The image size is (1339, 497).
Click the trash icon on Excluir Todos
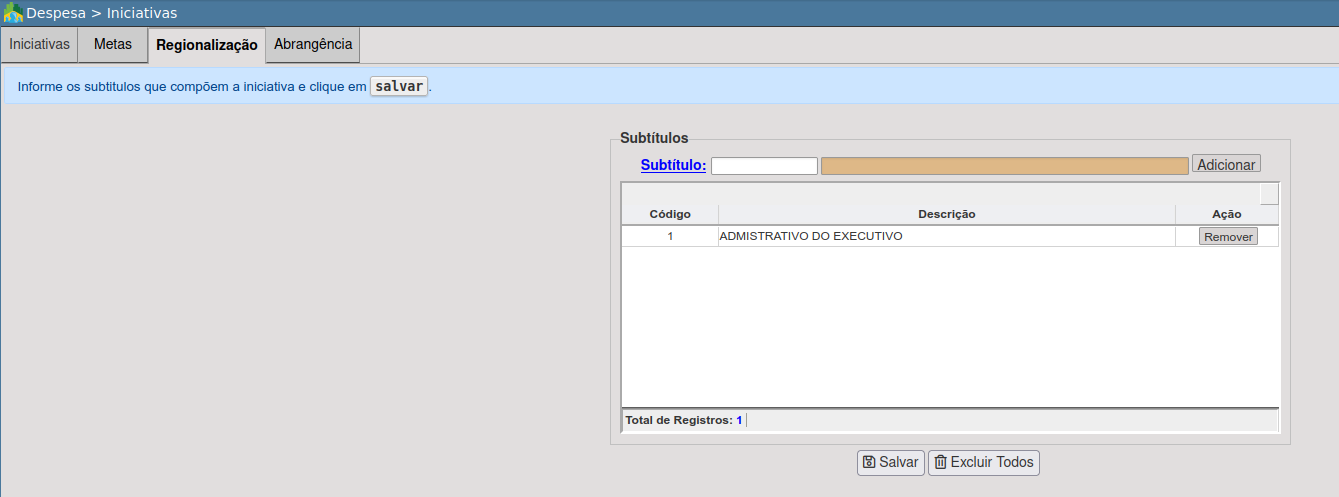pyautogui.click(x=940, y=462)
